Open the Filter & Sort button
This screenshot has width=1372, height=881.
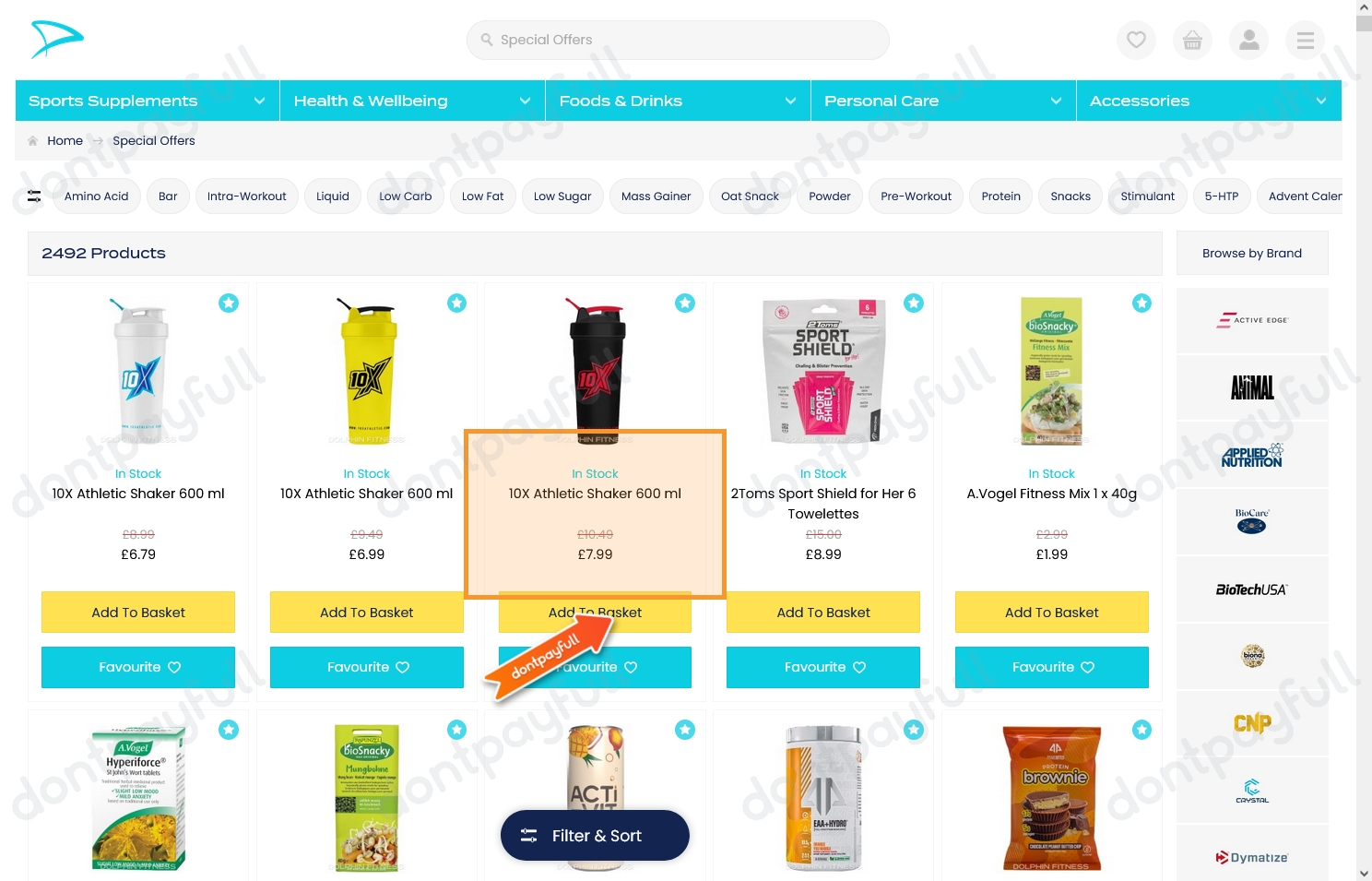pyautogui.click(x=595, y=836)
